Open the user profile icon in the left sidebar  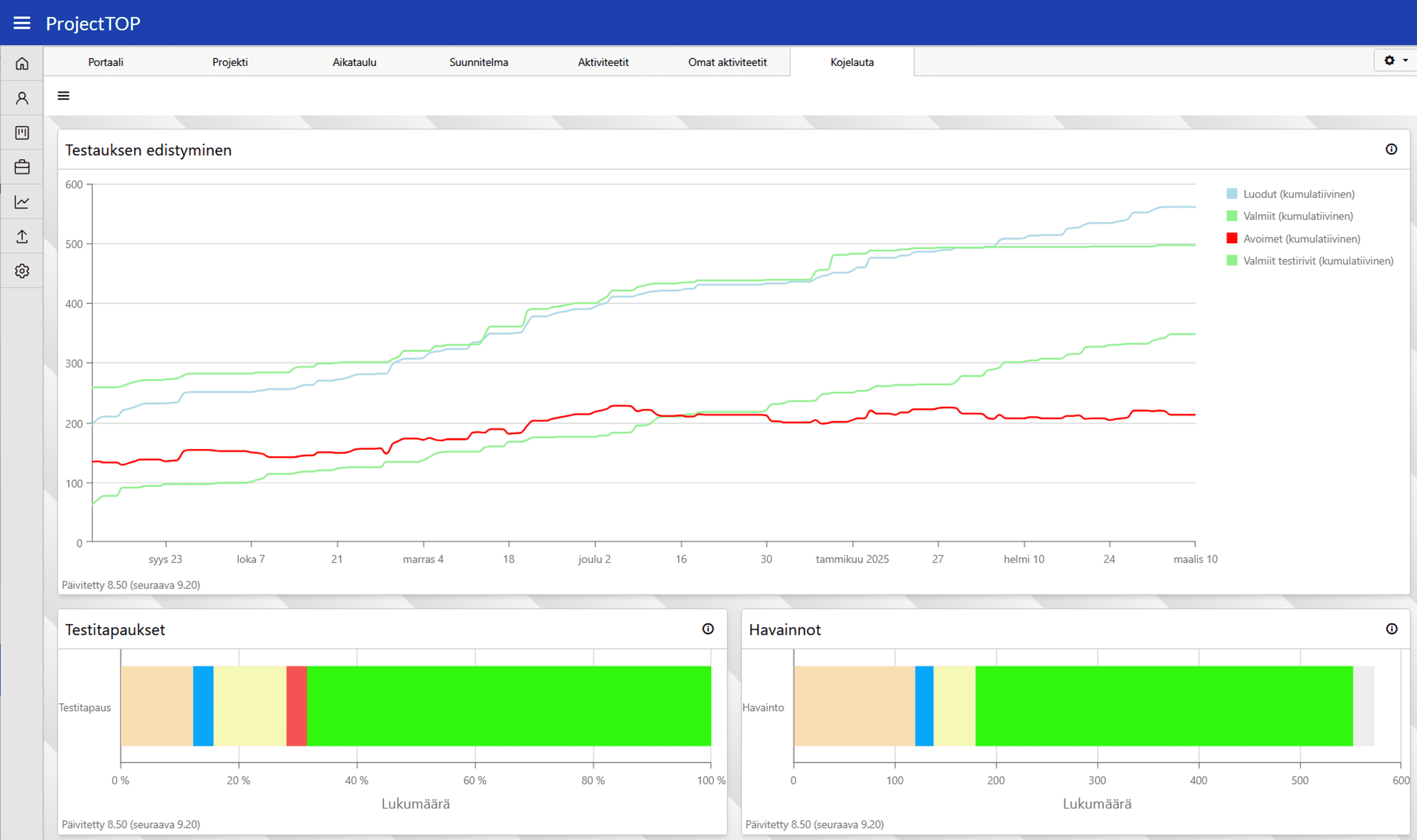pos(22,98)
